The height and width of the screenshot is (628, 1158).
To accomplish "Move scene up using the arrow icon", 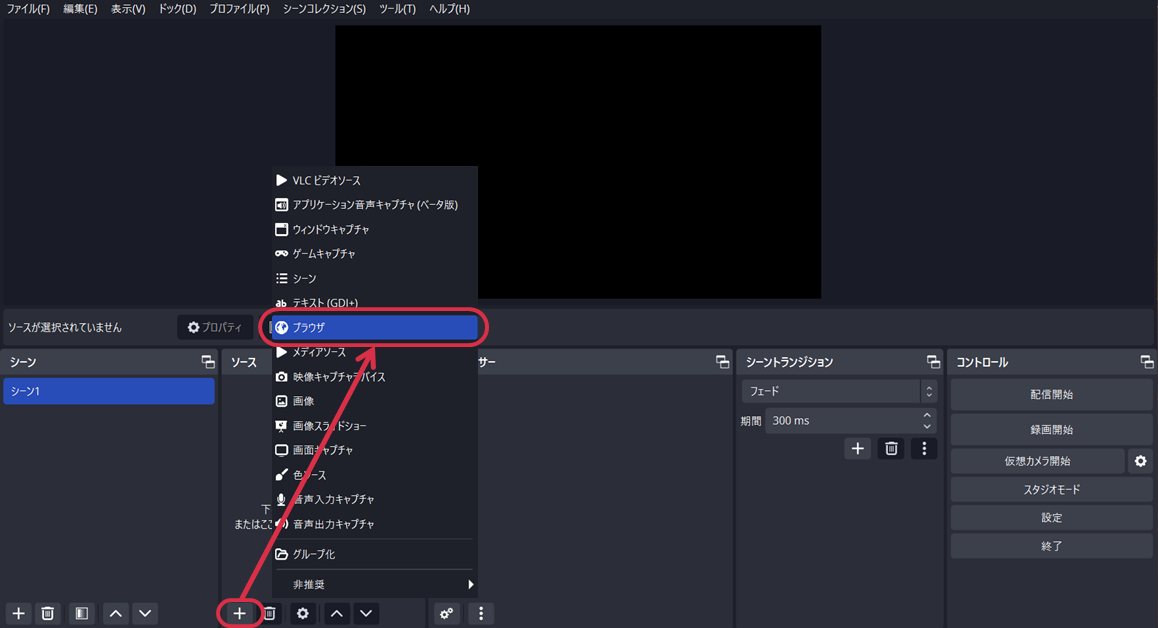I will 115,613.
